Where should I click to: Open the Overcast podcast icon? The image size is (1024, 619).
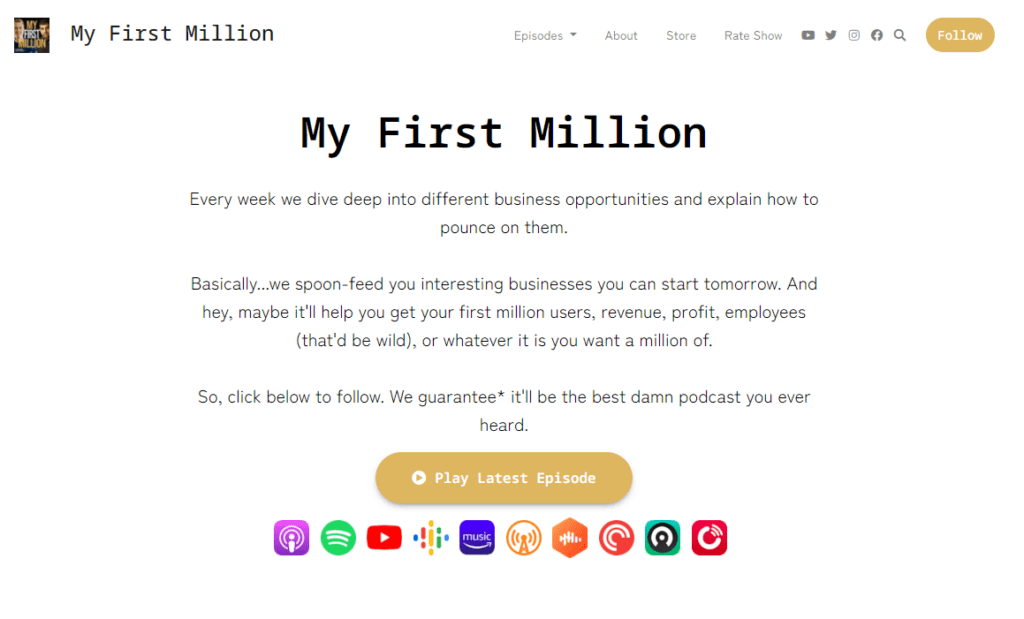click(524, 538)
